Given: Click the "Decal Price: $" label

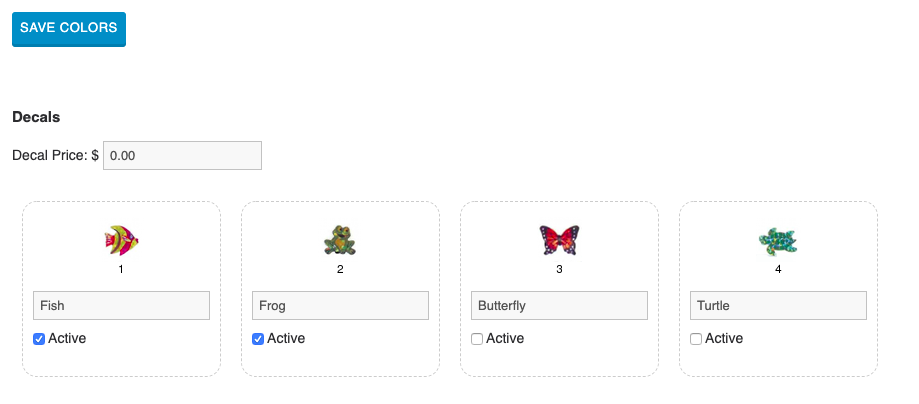Looking at the screenshot, I should click(x=56, y=156).
